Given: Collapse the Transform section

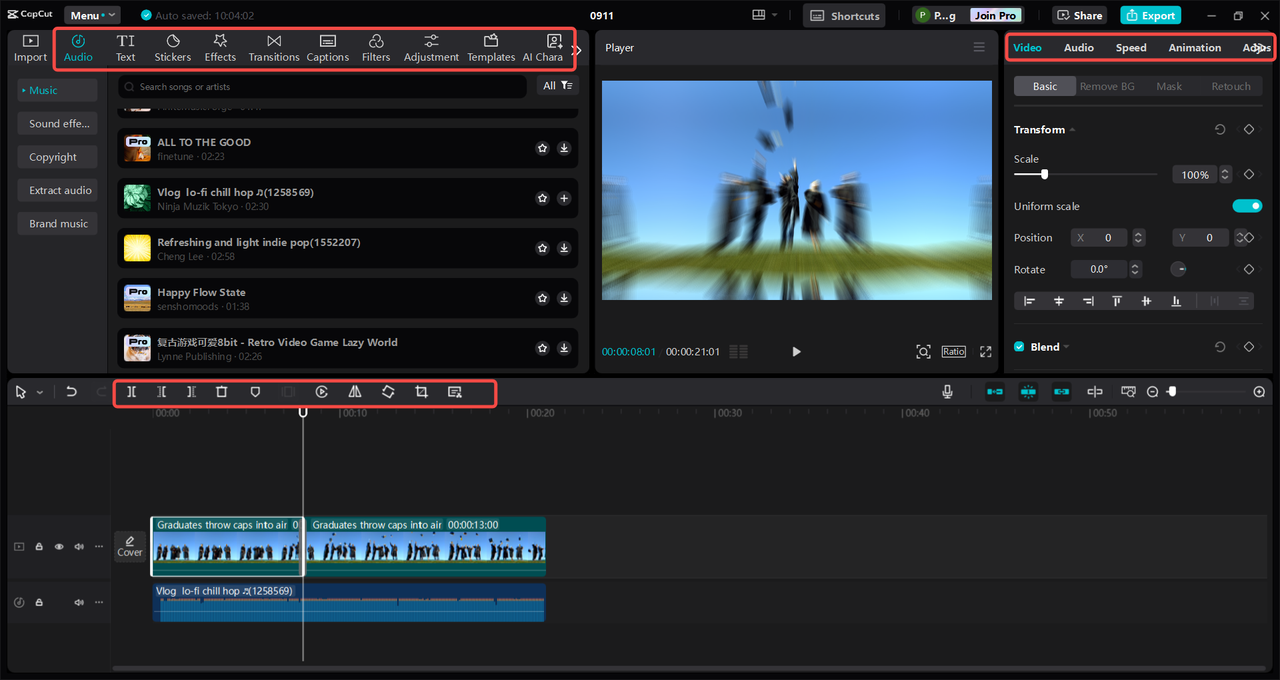Looking at the screenshot, I should click(1072, 130).
